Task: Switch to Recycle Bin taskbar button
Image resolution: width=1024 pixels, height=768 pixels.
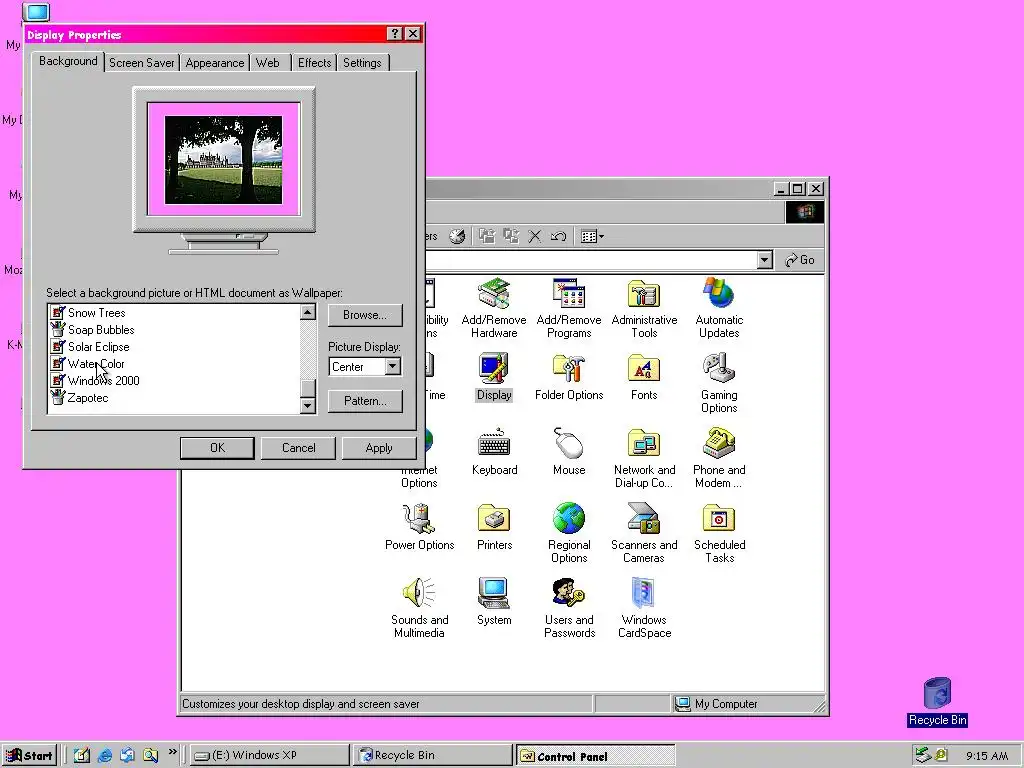Action: coord(433,756)
